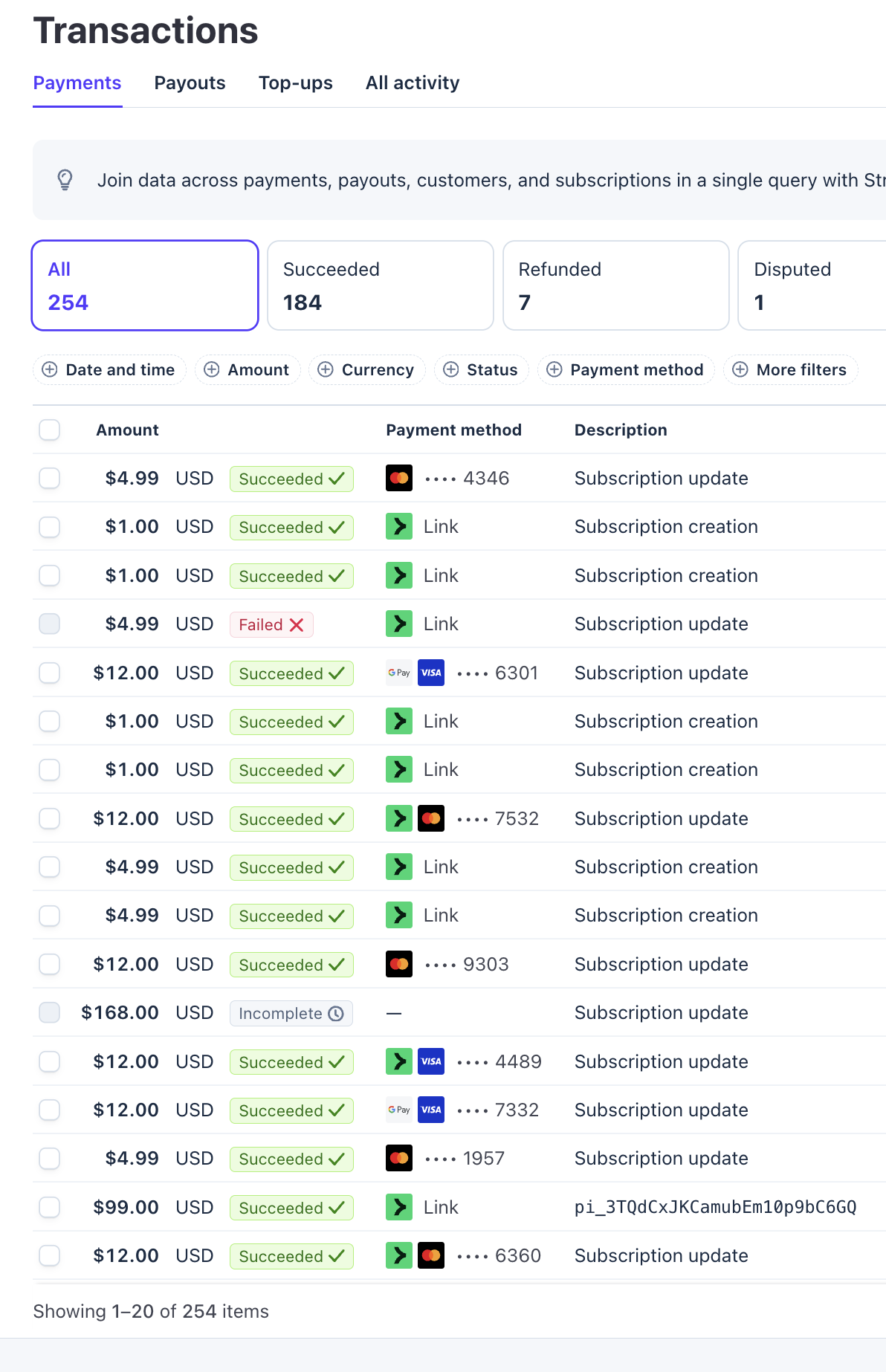Tick the checkbox for the $12.00 6301 payment
886x1372 pixels.
pos(50,673)
